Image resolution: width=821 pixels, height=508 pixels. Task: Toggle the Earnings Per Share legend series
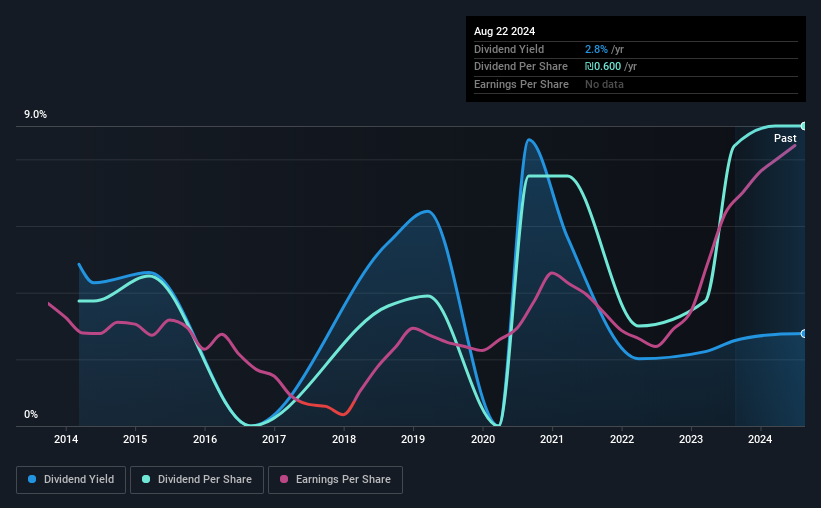(x=335, y=480)
